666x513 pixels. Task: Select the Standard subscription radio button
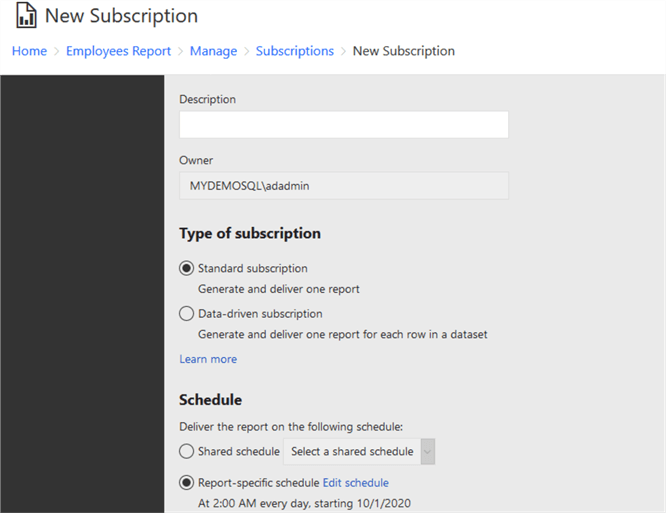pyautogui.click(x=187, y=268)
